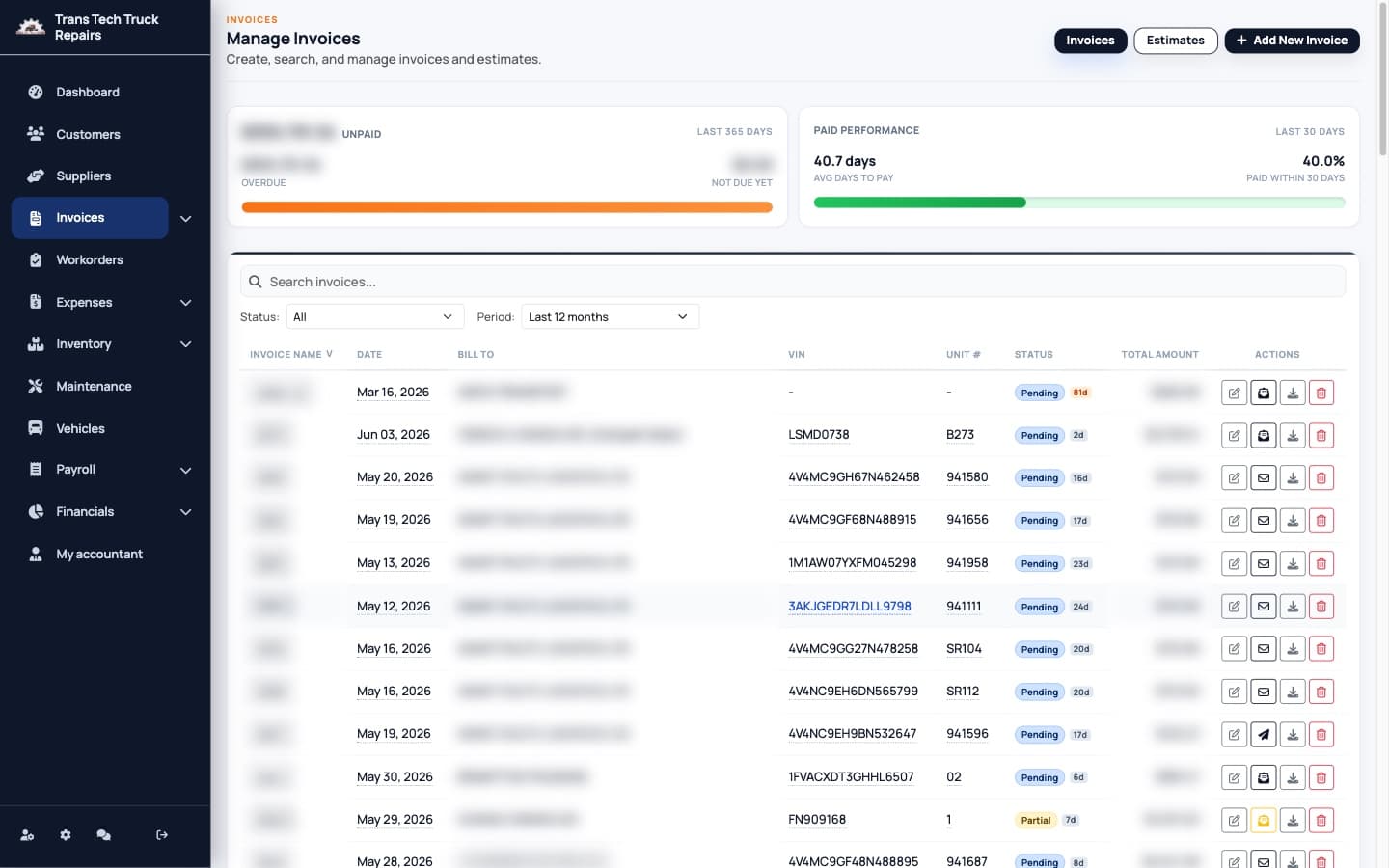1389x868 pixels.
Task: Delete the May 30, 2026 invoice
Action: (1321, 777)
